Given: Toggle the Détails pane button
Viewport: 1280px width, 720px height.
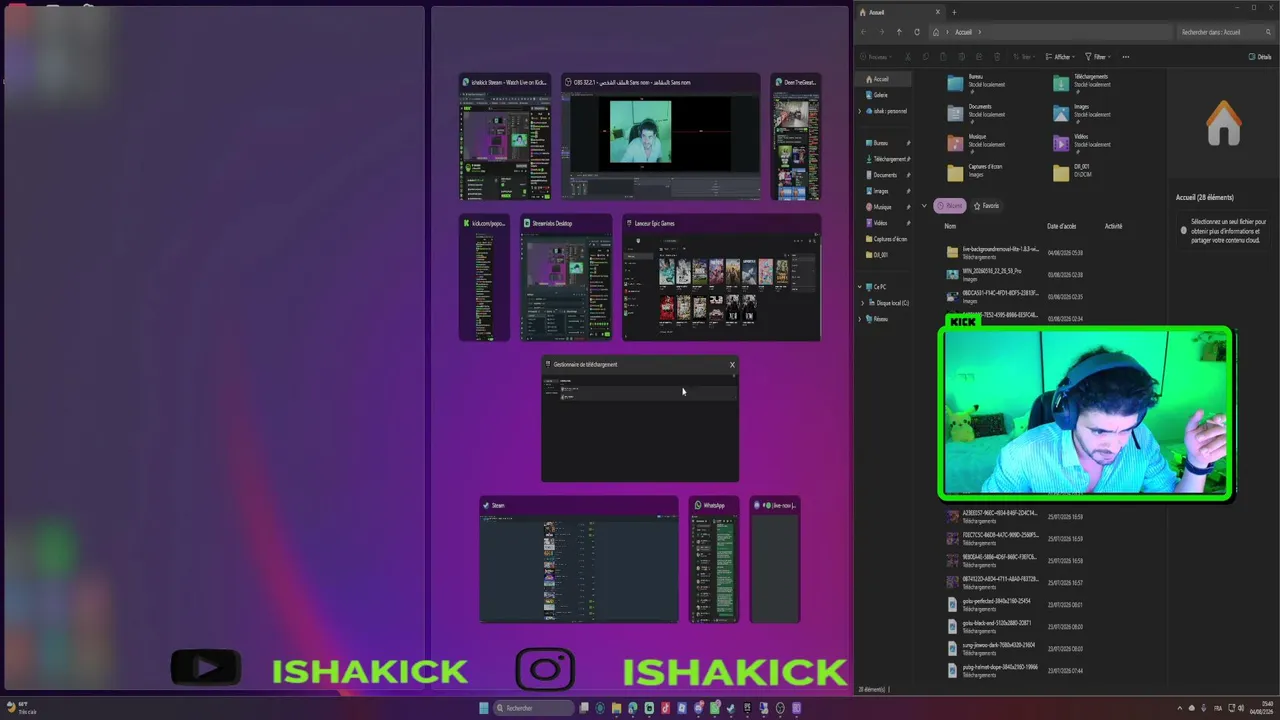Looking at the screenshot, I should (1260, 57).
